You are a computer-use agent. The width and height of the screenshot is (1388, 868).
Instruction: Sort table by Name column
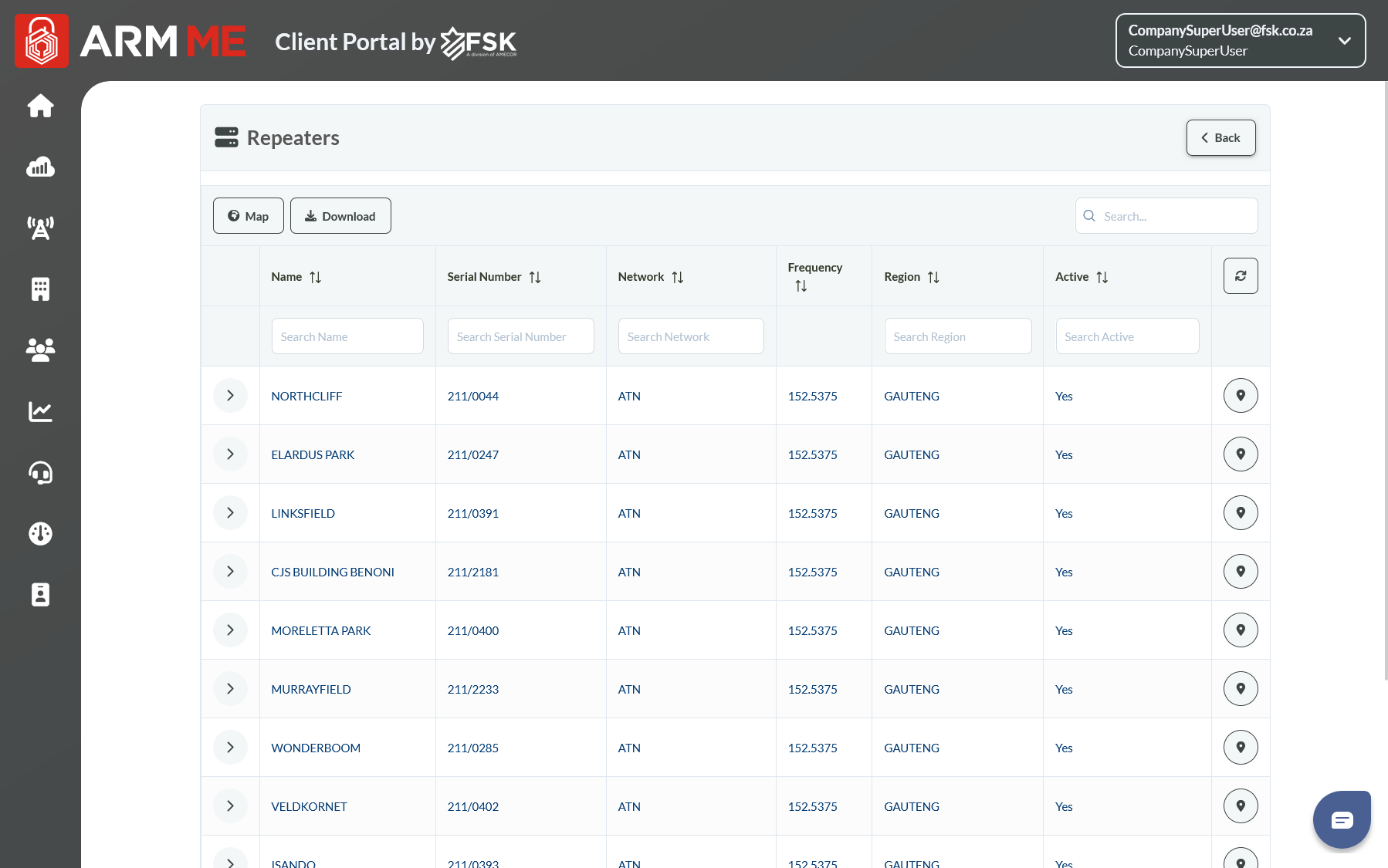(x=315, y=277)
